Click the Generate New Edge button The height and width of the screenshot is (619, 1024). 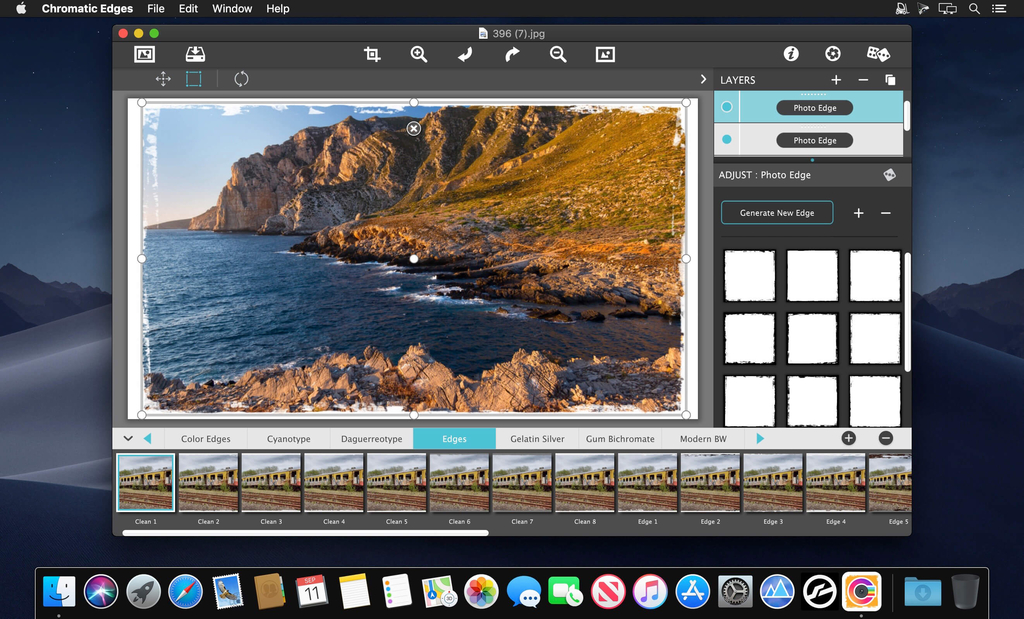[777, 213]
